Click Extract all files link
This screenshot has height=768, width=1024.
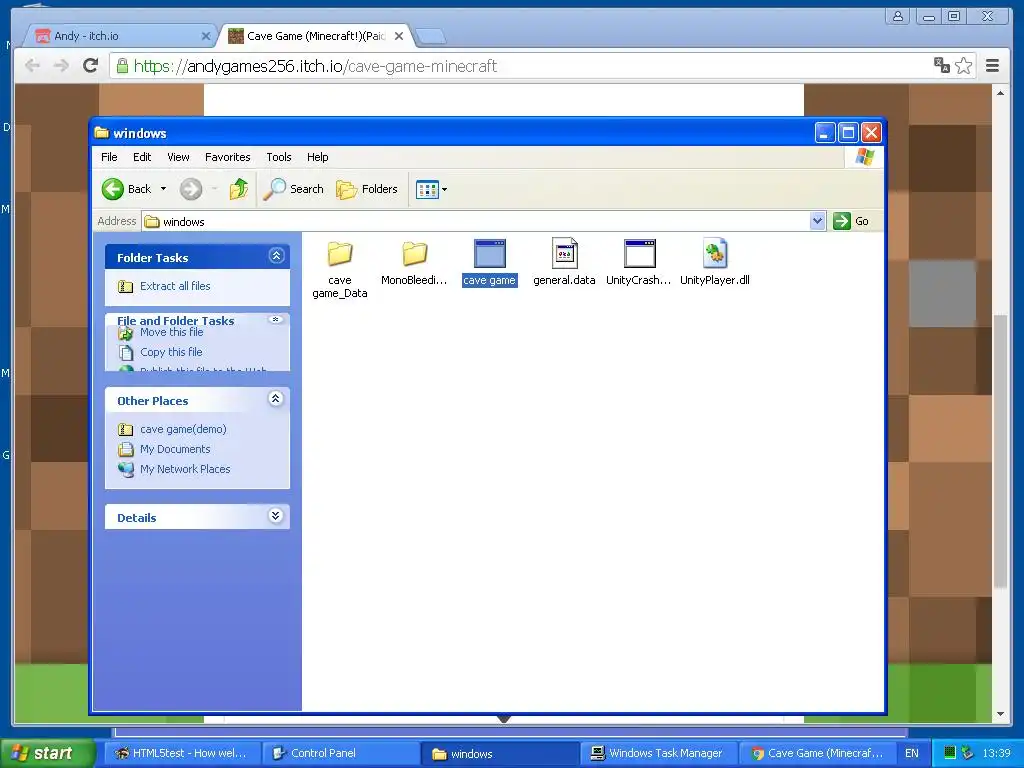pyautogui.click(x=175, y=286)
